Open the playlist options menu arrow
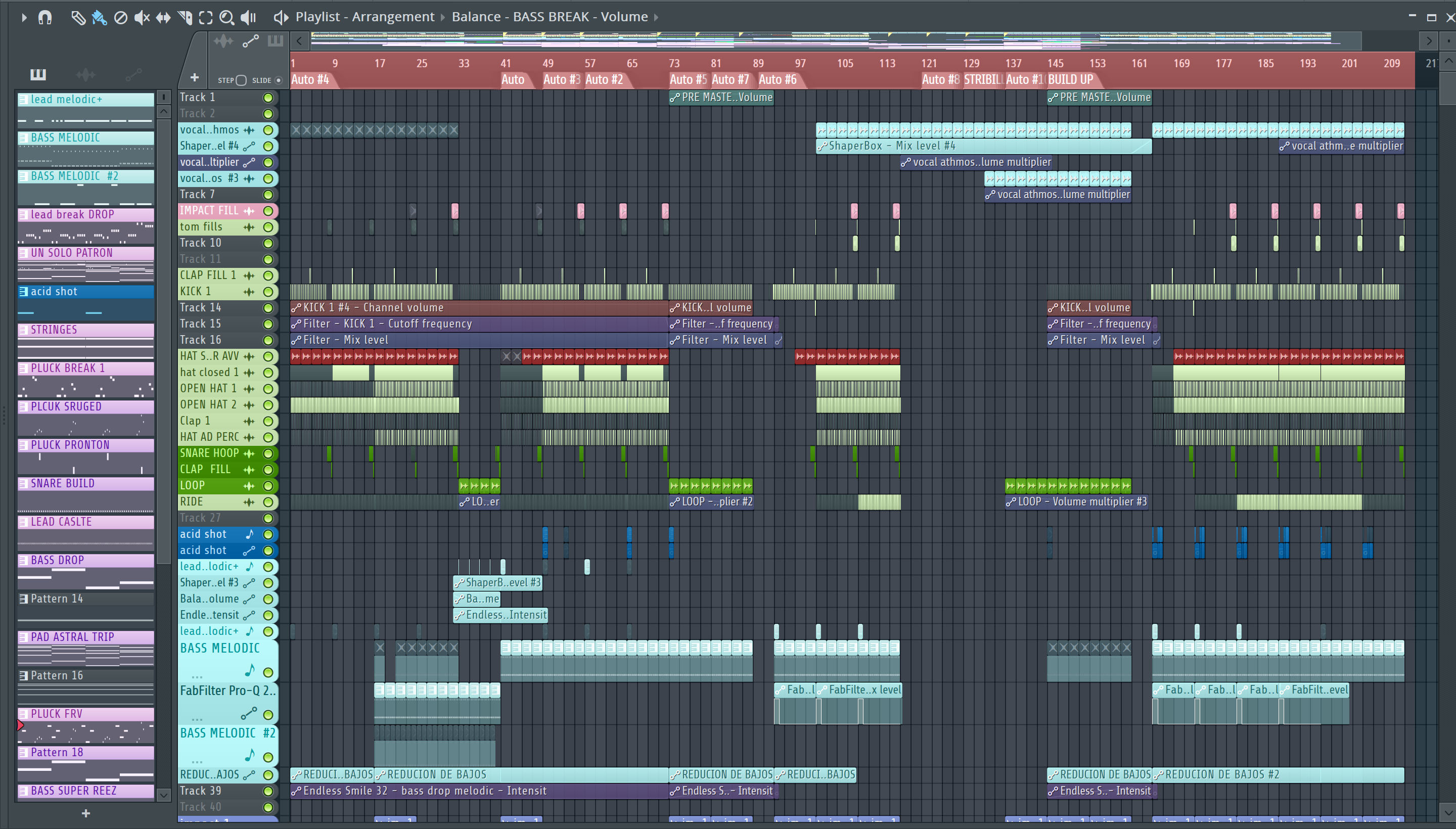Screen dimensions: 1456x829 [23, 18]
